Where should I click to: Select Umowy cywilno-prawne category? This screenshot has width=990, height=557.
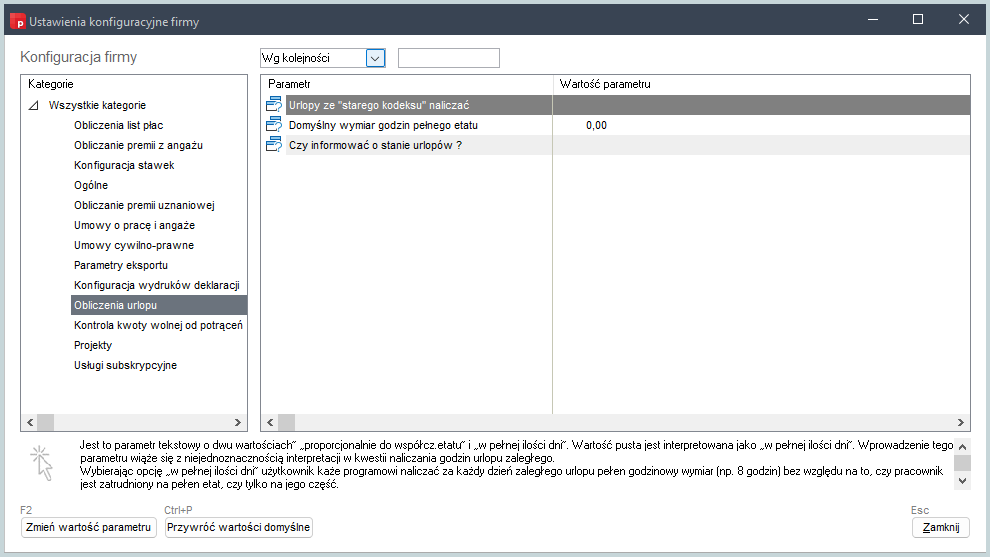[134, 245]
